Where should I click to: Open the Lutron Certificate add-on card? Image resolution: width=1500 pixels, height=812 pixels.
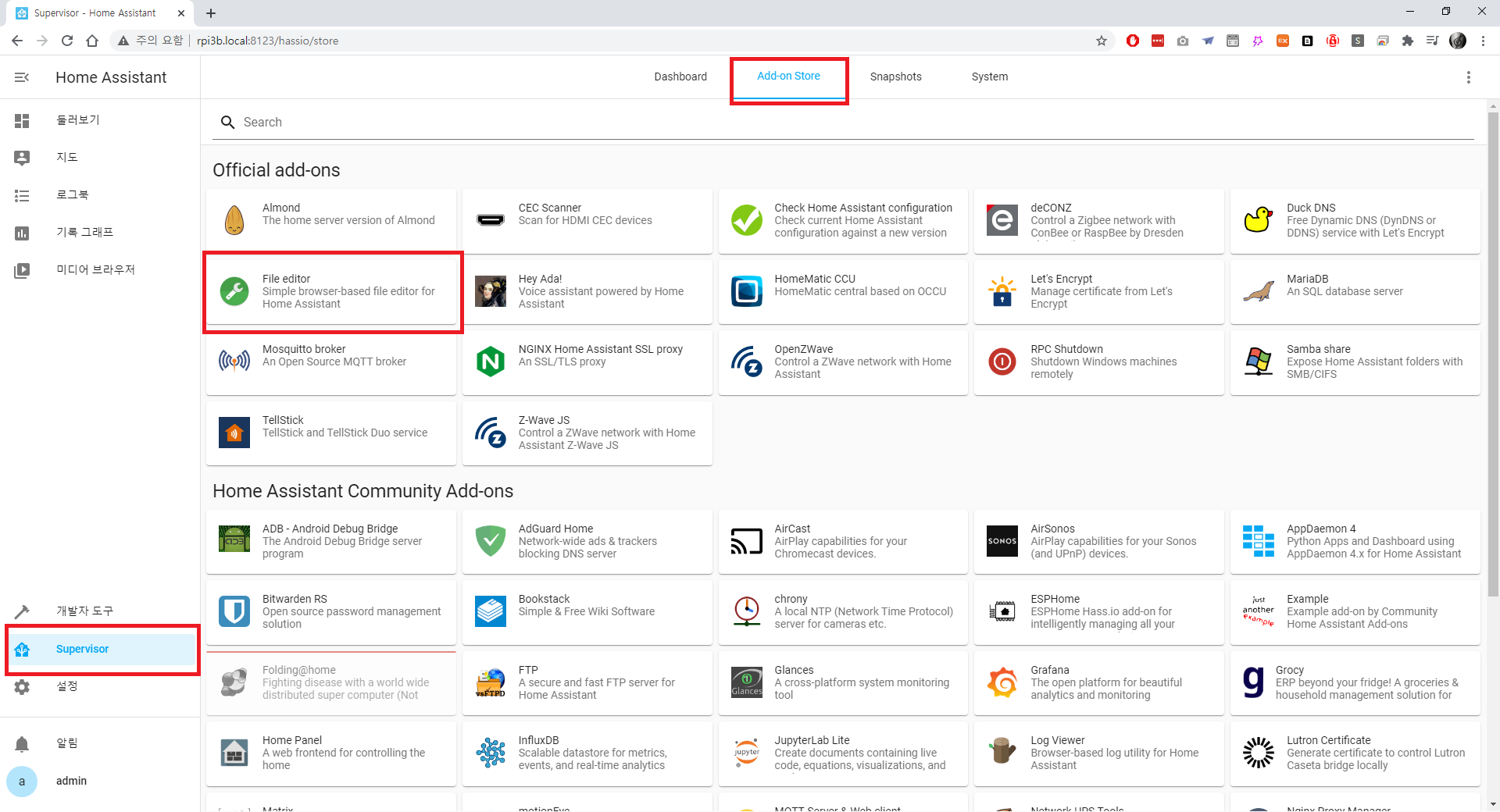coord(1355,753)
